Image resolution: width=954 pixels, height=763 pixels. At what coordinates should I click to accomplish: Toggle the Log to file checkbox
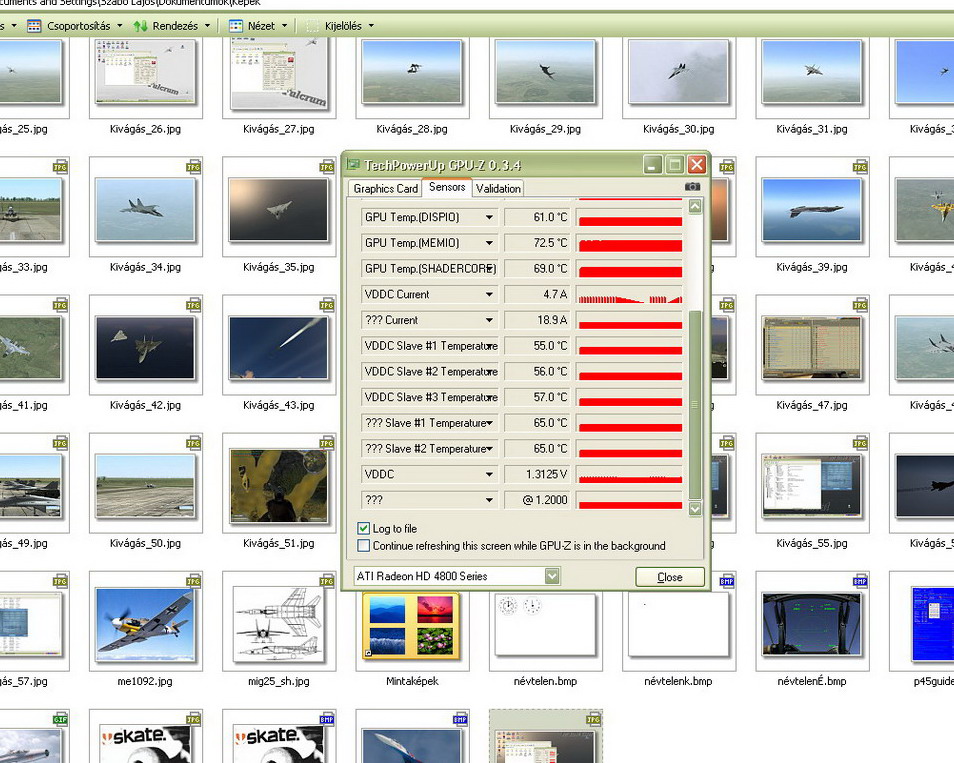click(363, 528)
